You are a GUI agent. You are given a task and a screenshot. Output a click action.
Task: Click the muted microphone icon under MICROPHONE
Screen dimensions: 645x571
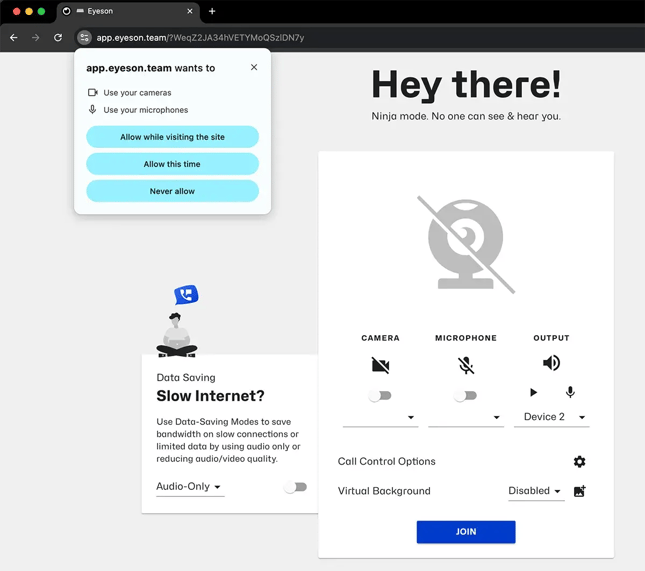(466, 365)
